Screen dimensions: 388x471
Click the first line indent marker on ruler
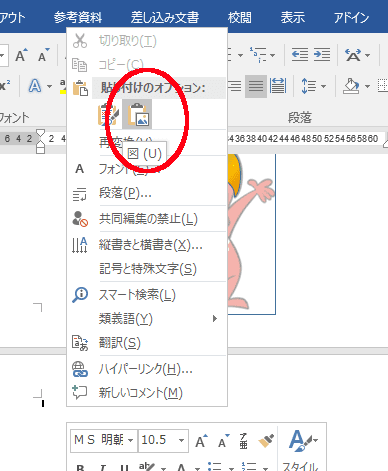[x=40, y=134]
